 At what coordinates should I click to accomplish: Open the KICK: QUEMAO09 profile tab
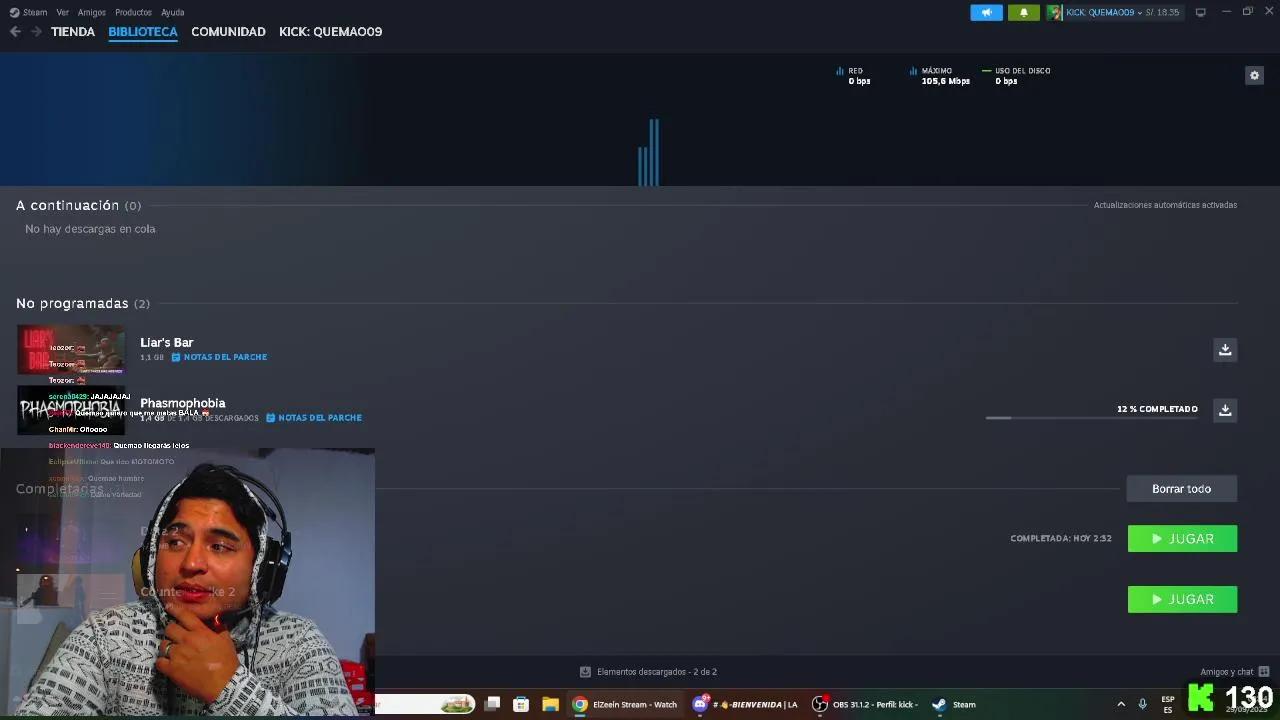pos(330,32)
